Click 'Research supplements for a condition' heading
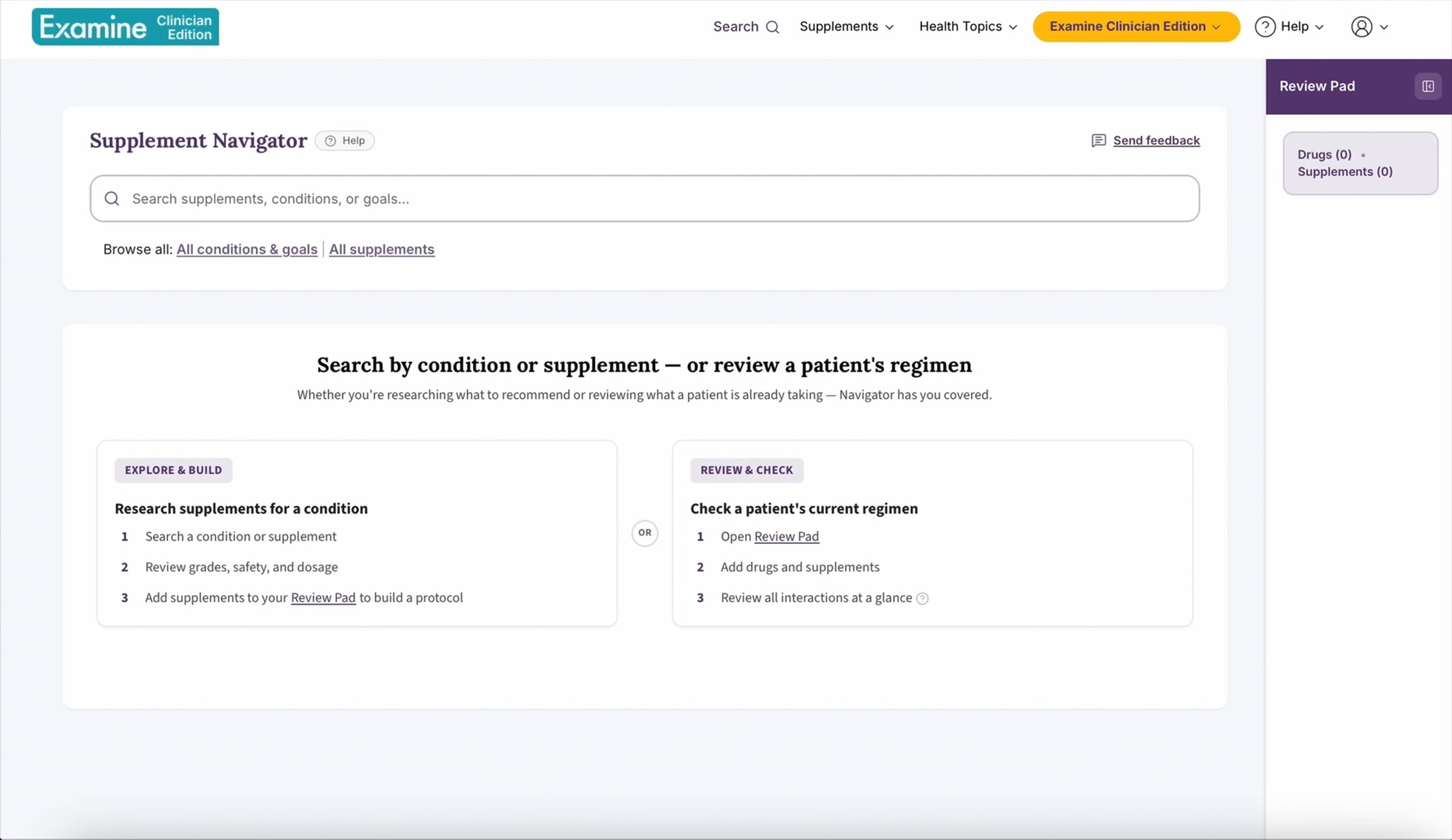Viewport: 1452px width, 840px height. pos(241,509)
